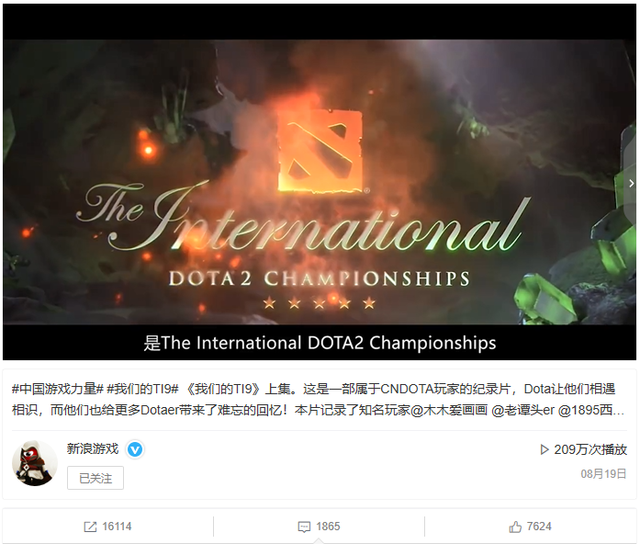Click the Dota 2 logo in video
The image size is (640, 544).
(320, 150)
